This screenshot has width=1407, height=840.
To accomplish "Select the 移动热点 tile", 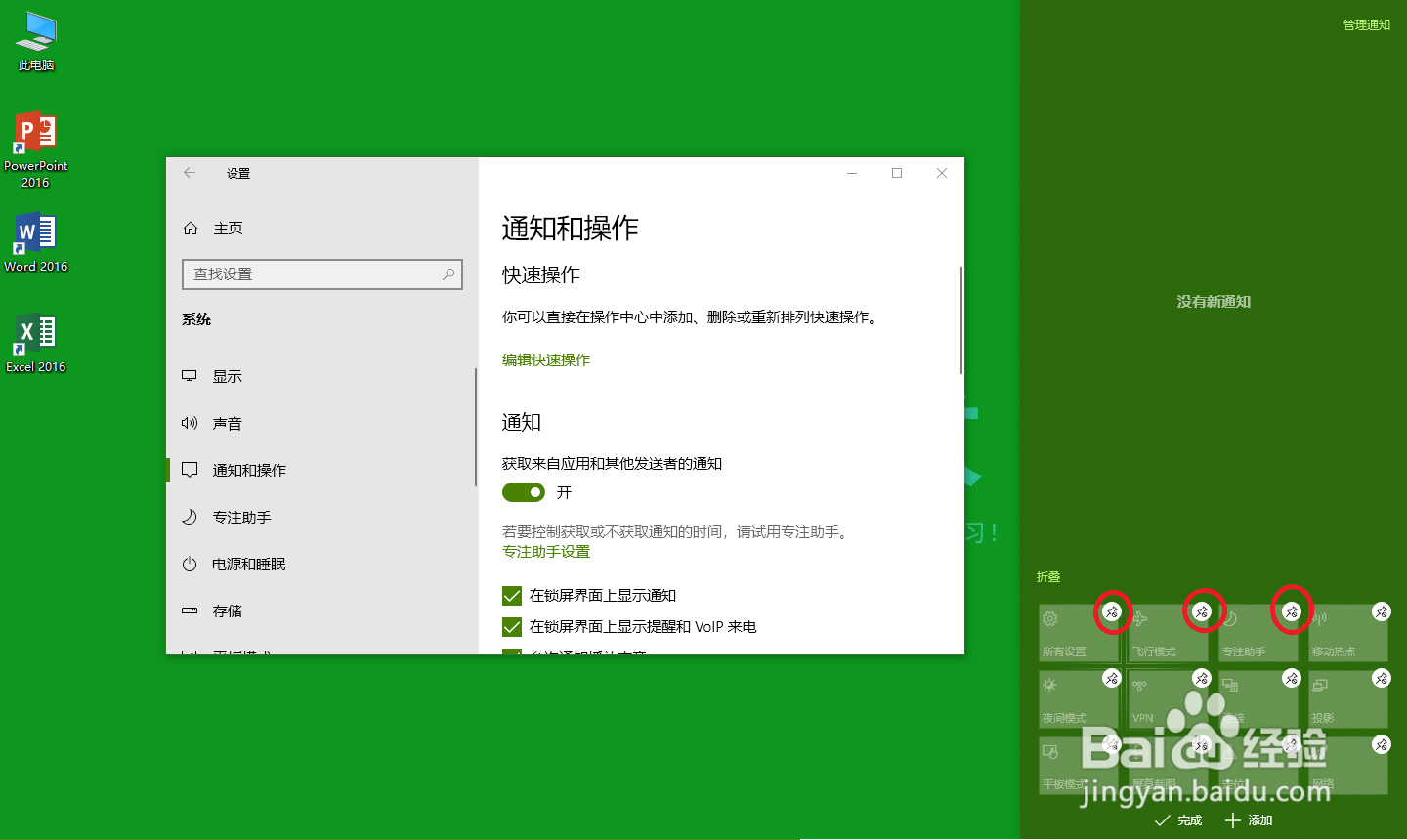I will coord(1347,633).
